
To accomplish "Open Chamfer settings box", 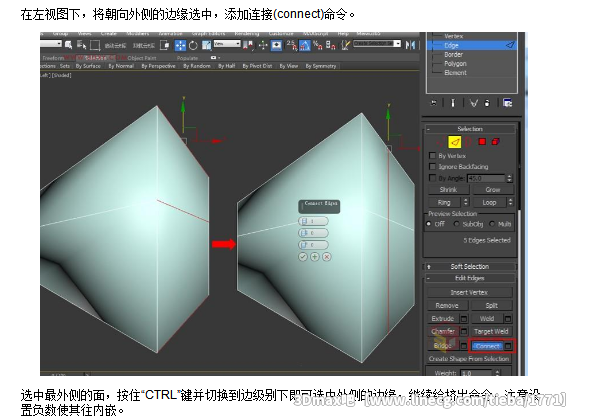I will click(x=464, y=331).
